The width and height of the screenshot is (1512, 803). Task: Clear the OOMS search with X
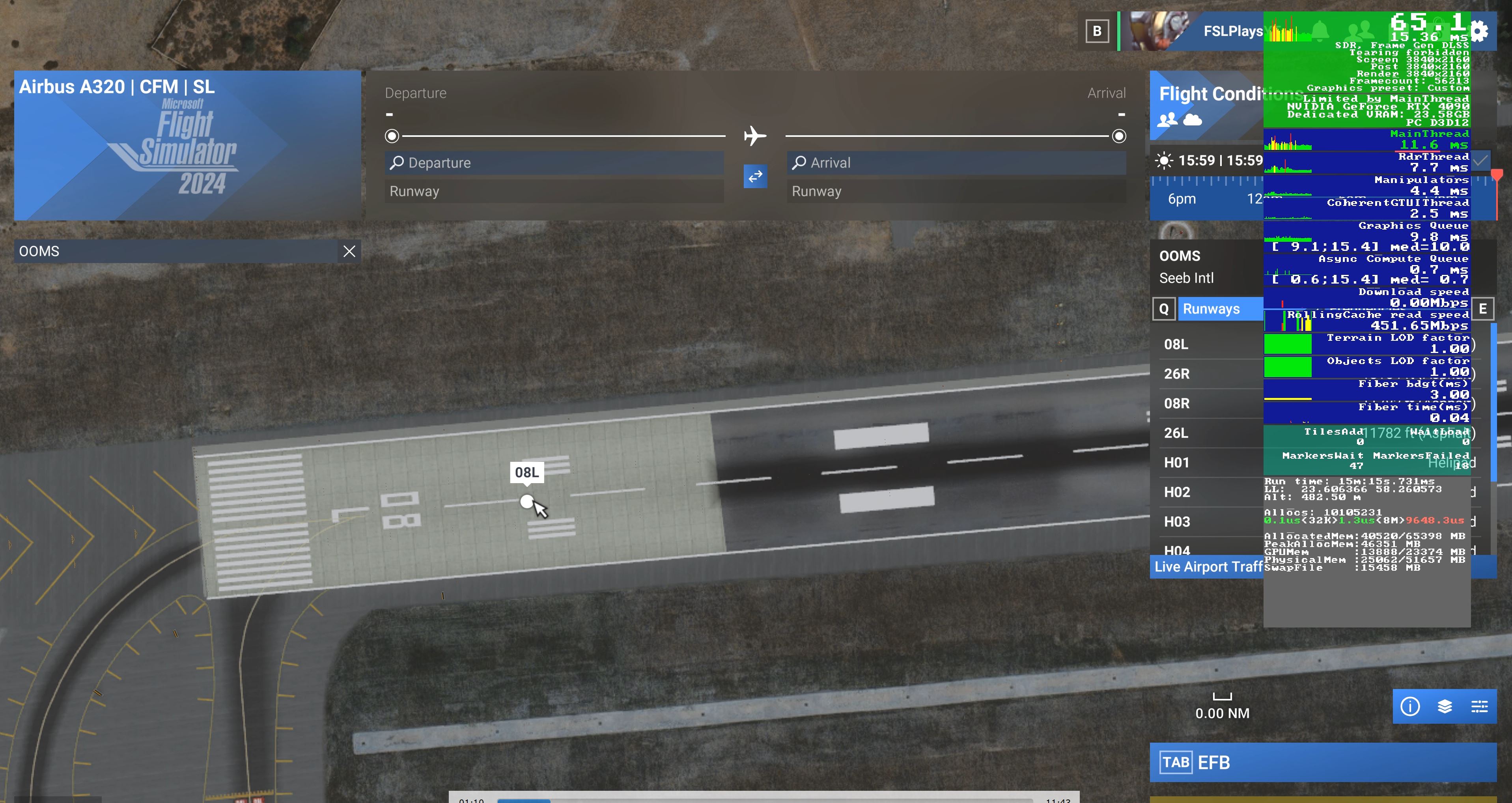349,251
